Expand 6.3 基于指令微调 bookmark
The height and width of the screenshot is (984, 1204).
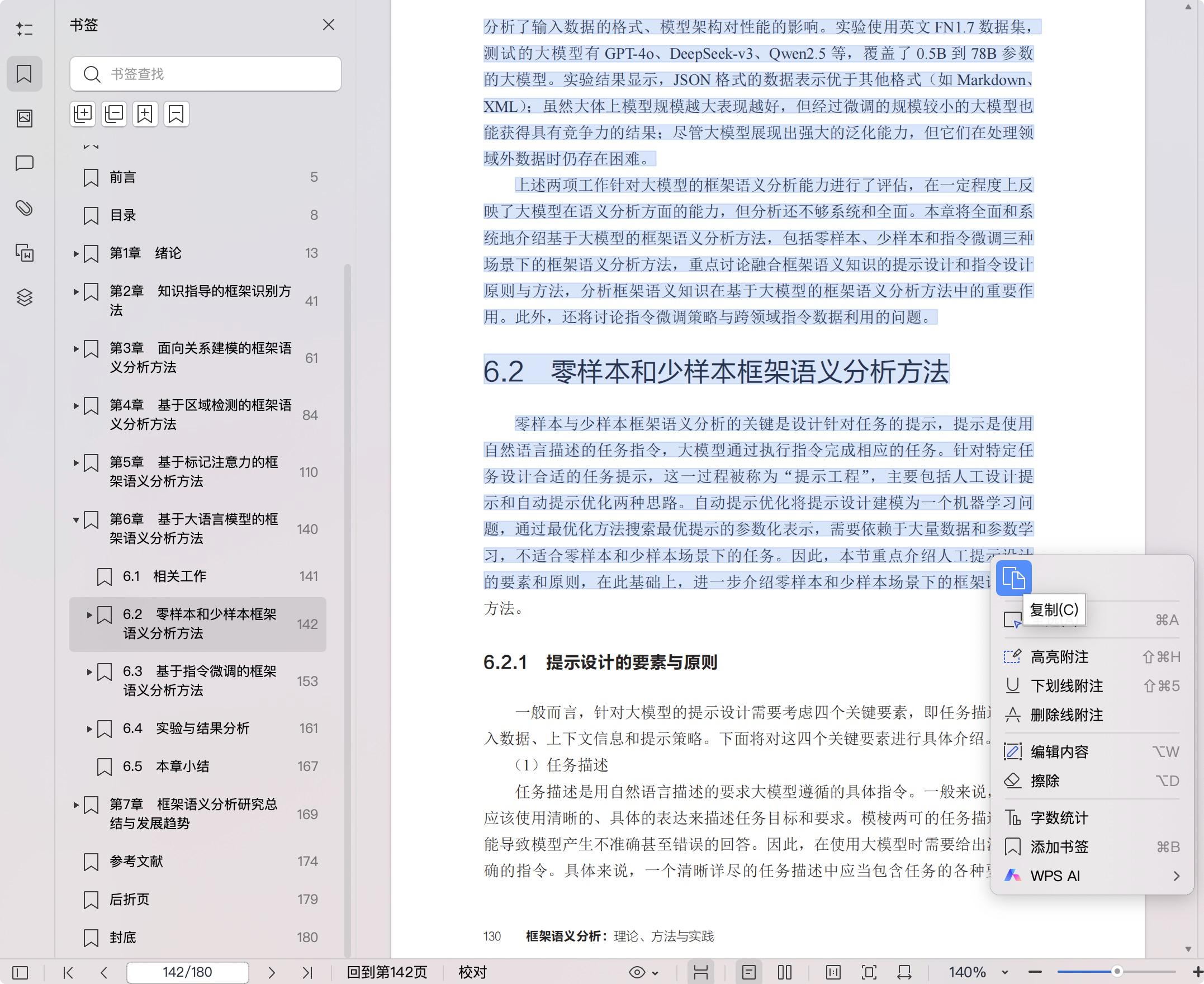click(x=89, y=671)
